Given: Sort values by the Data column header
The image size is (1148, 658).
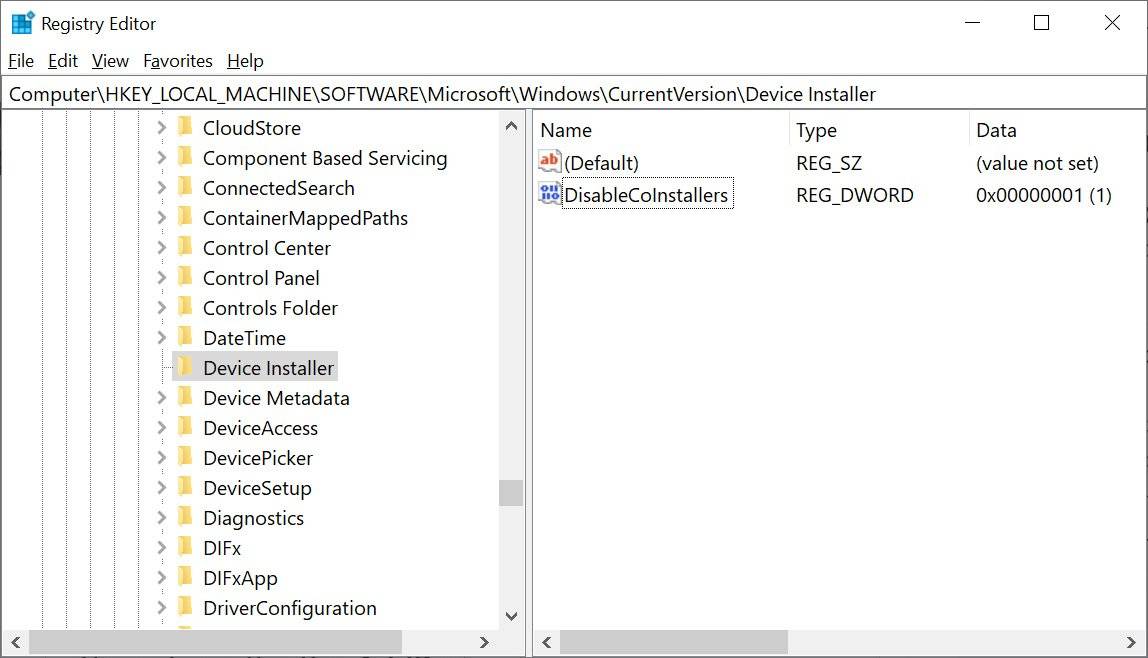Looking at the screenshot, I should tap(1057, 130).
